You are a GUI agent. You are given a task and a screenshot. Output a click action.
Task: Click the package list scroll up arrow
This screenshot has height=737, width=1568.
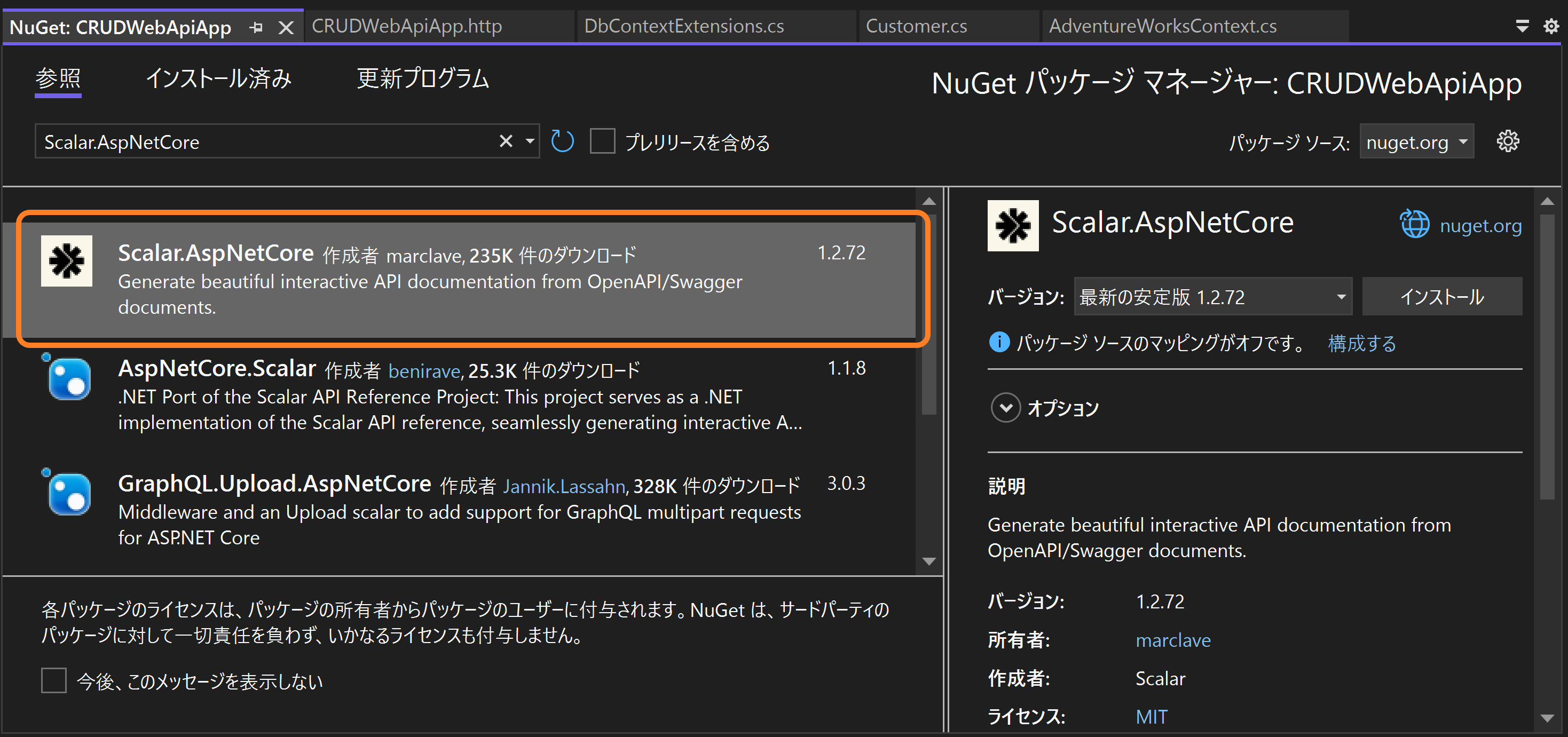[x=929, y=201]
